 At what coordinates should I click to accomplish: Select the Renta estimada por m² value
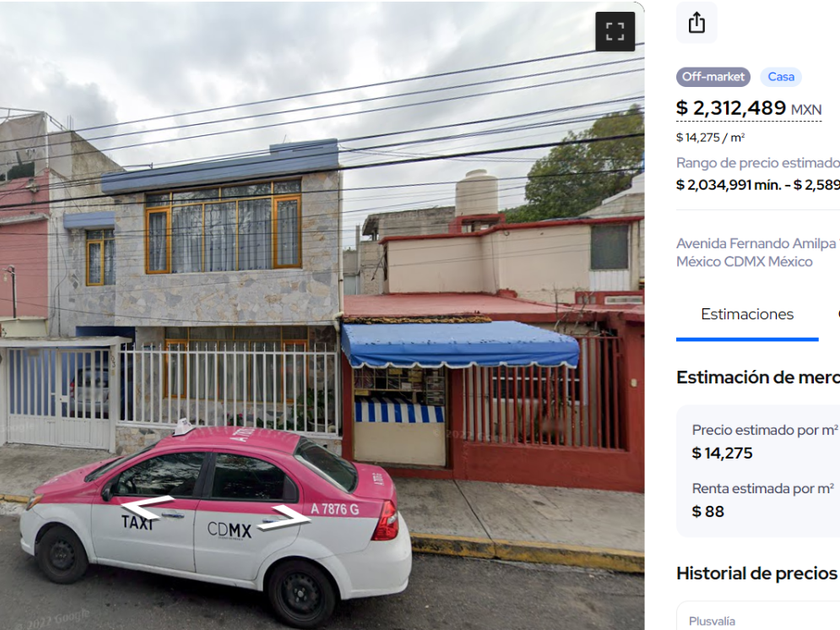click(708, 512)
